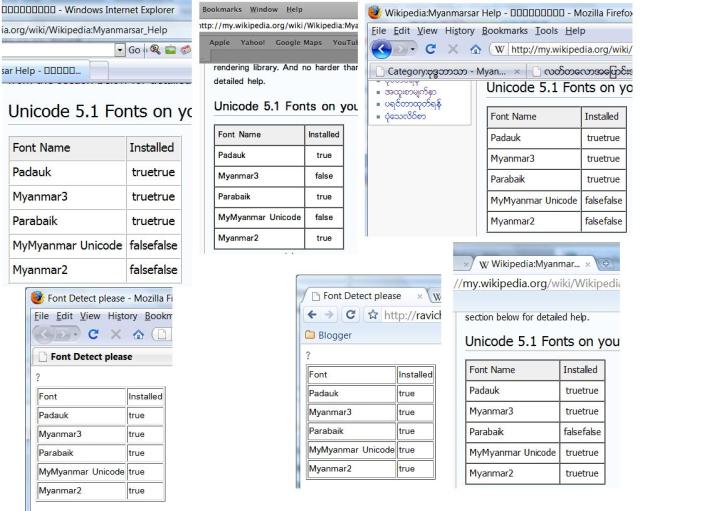
Task: Open the Window menu in the Safari menu bar
Action: point(264,9)
